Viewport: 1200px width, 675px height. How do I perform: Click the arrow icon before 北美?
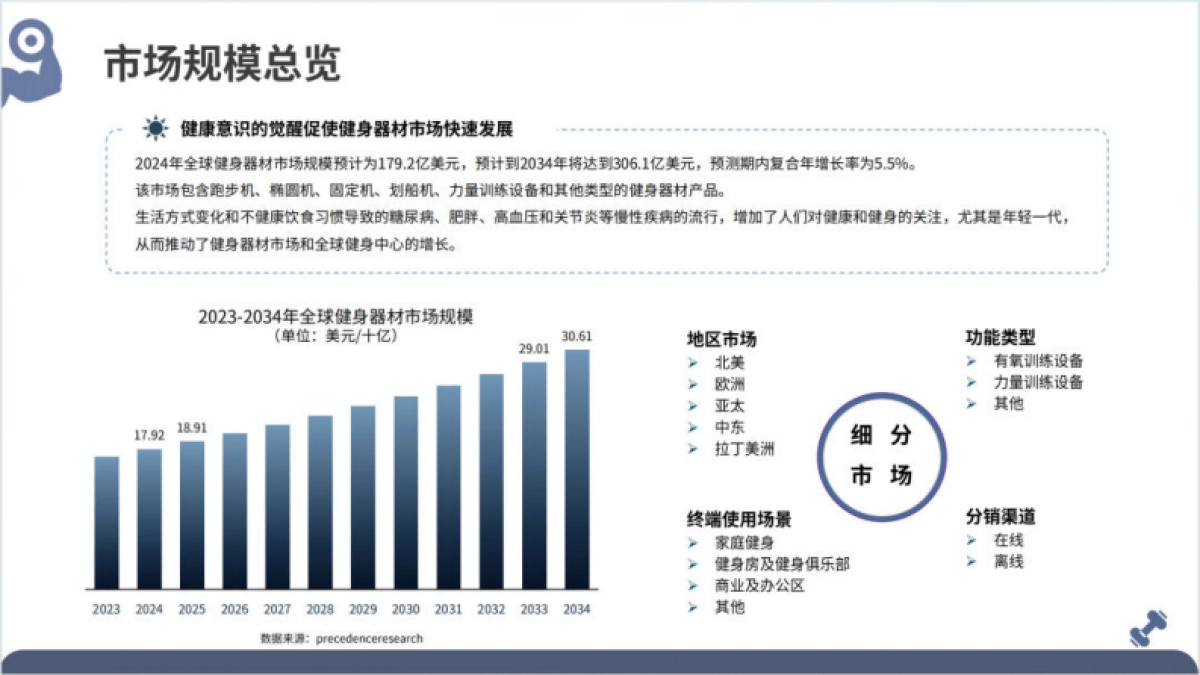[690, 362]
